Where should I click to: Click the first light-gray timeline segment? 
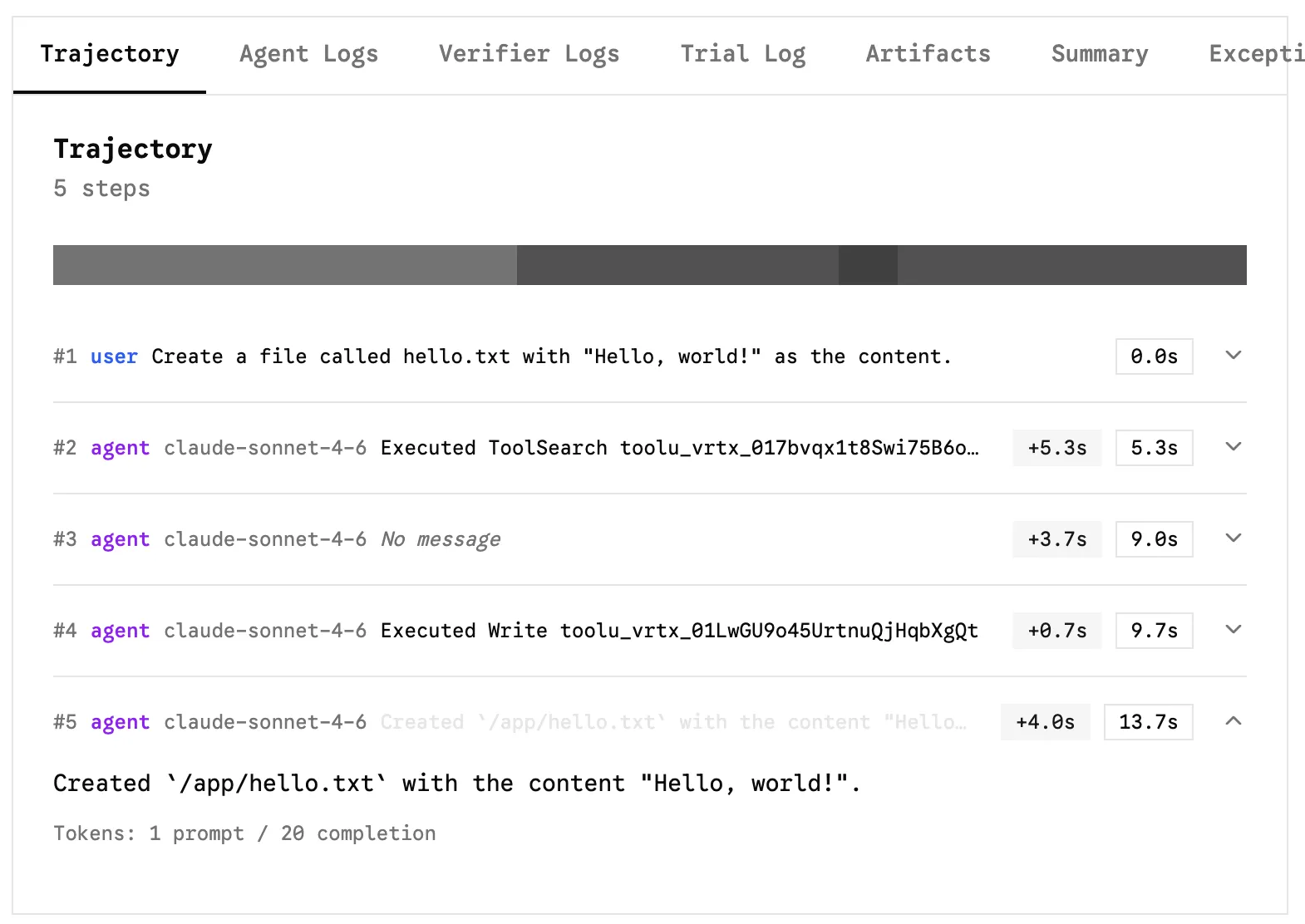(x=284, y=265)
